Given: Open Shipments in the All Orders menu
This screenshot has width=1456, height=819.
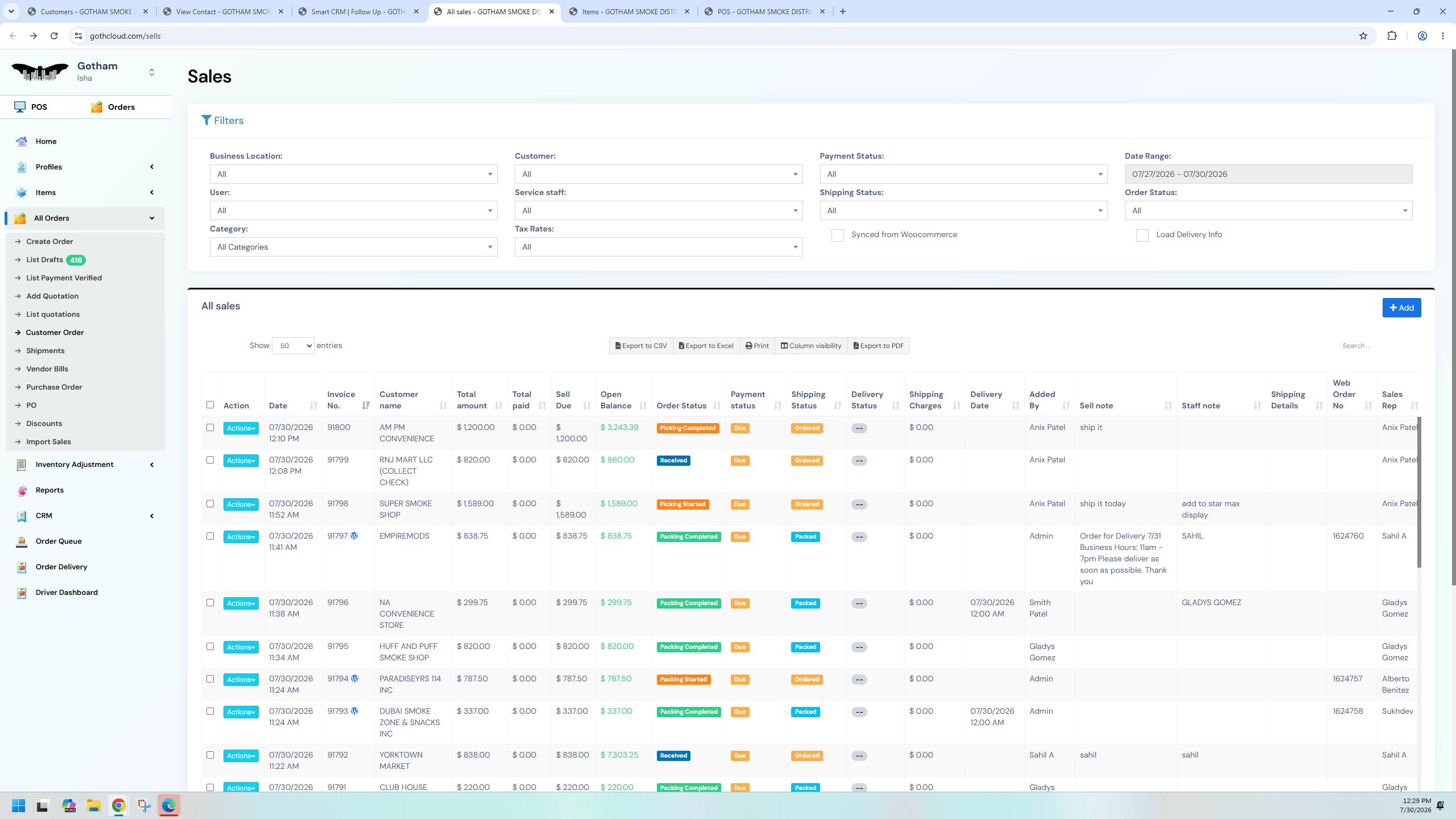Looking at the screenshot, I should tap(45, 350).
